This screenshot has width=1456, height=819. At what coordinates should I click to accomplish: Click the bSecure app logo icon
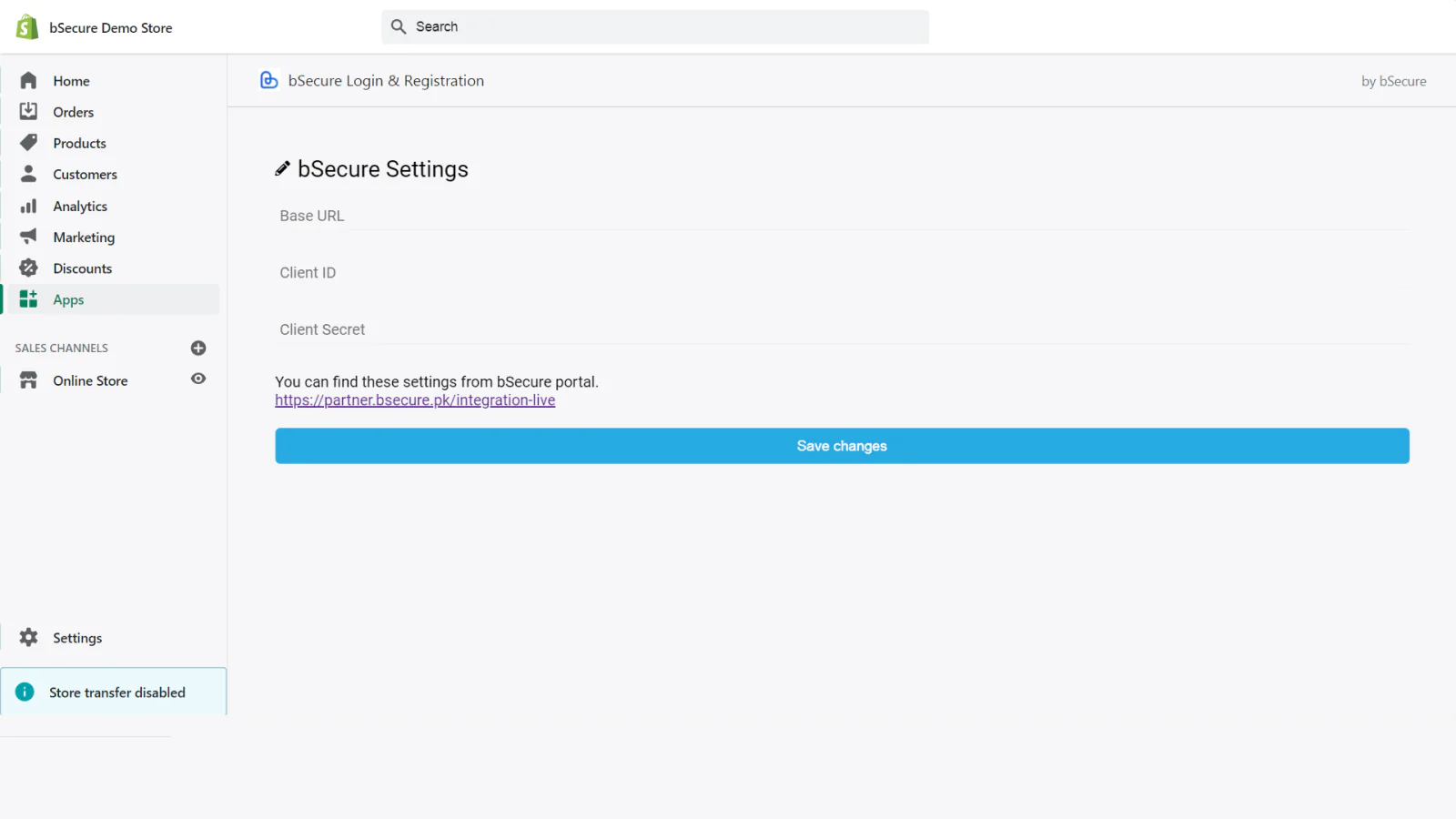[269, 81]
